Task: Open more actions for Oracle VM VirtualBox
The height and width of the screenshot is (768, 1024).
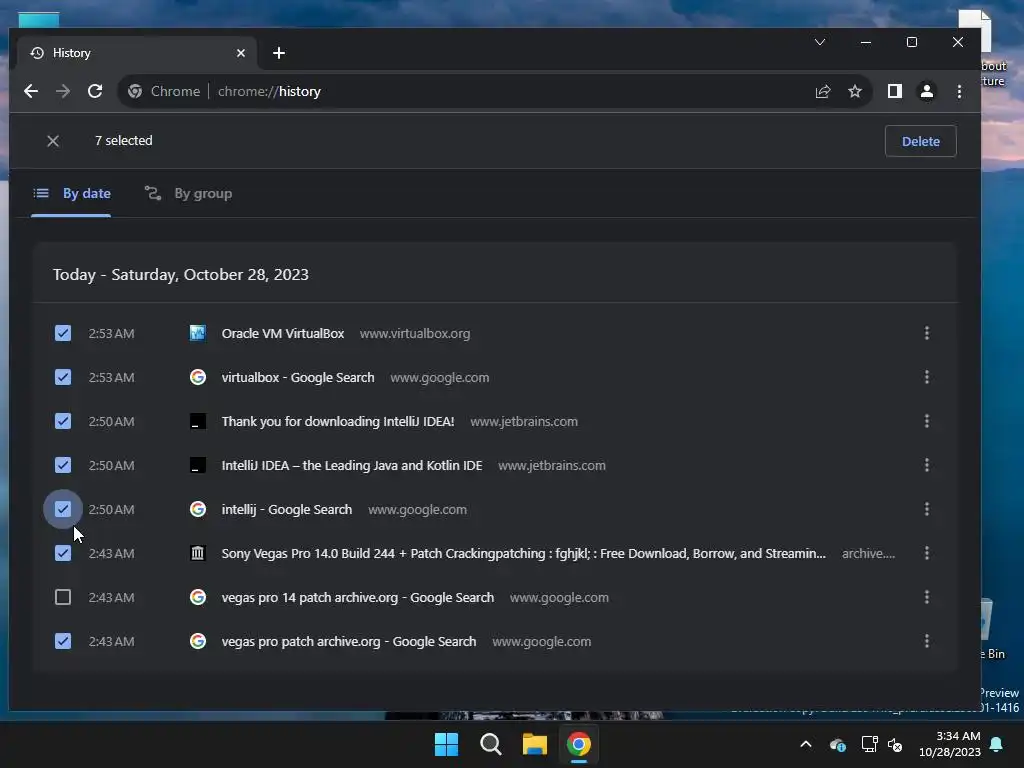Action: (x=927, y=333)
